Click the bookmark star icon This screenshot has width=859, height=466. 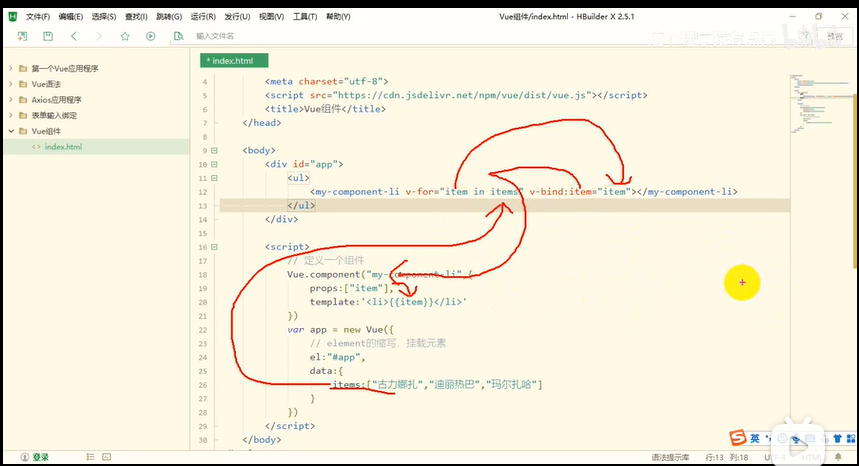tap(125, 36)
